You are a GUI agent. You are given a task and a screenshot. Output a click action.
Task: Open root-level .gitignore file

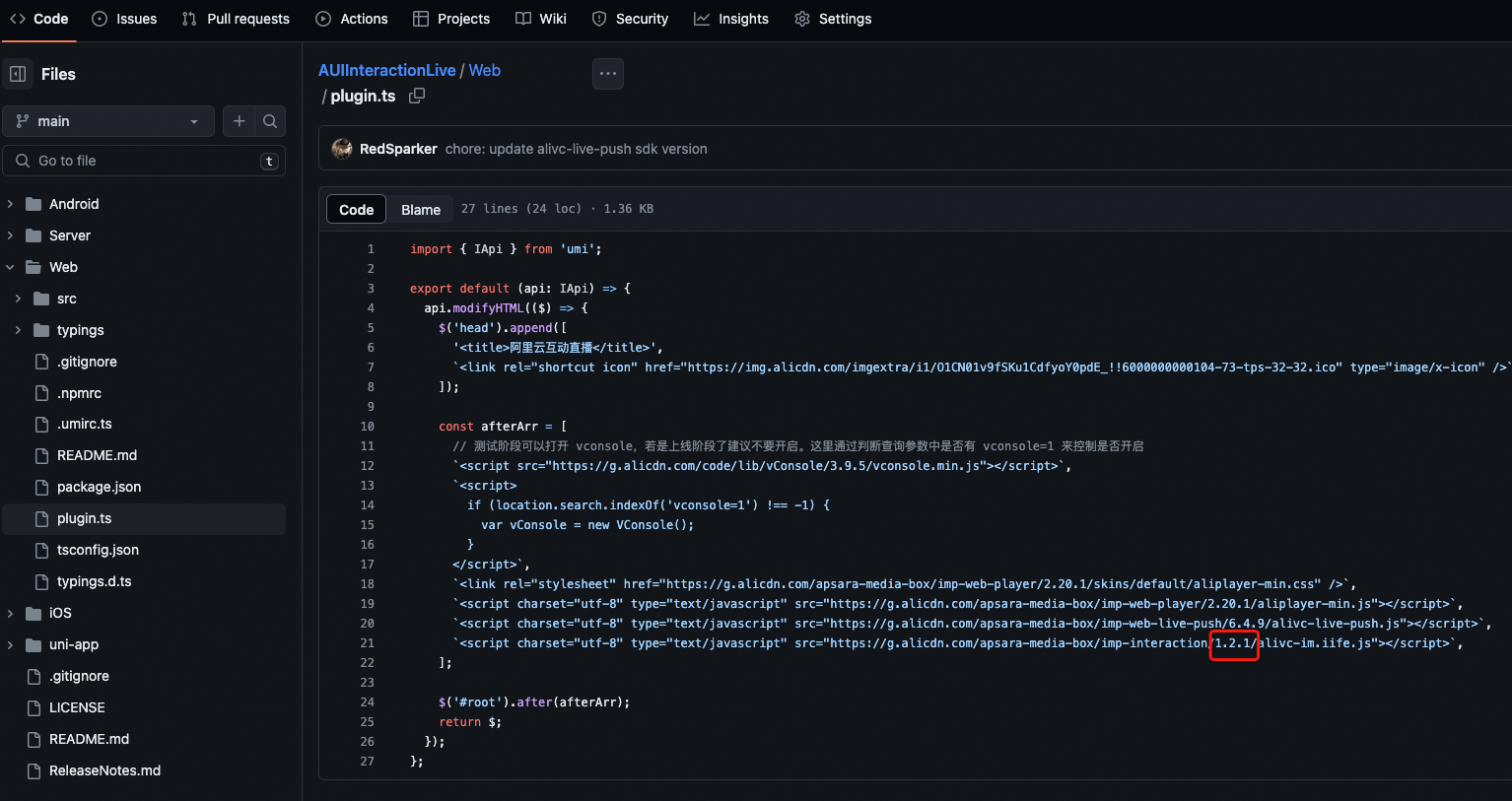click(79, 676)
